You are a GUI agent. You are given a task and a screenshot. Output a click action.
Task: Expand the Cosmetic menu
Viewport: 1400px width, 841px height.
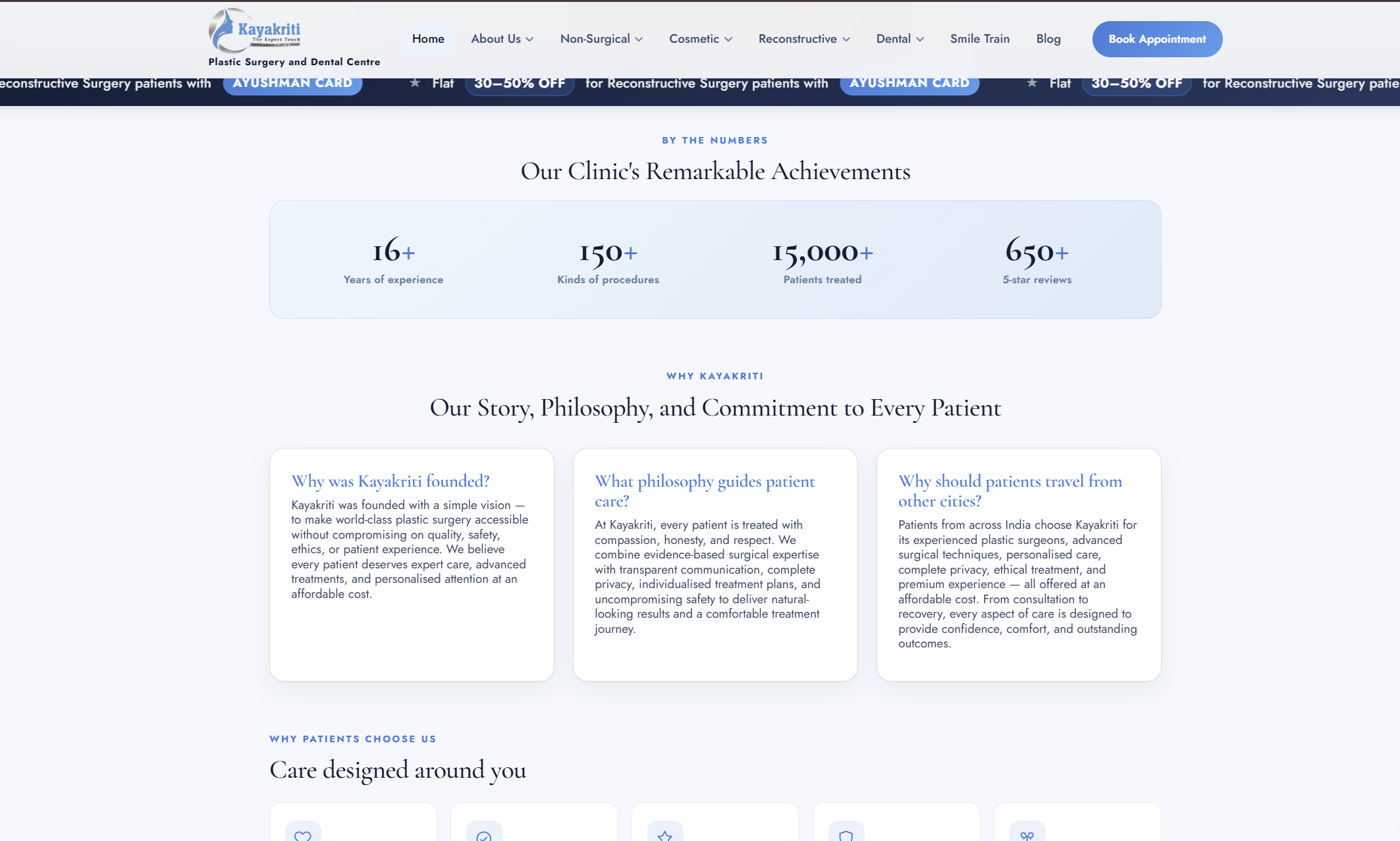coord(701,39)
